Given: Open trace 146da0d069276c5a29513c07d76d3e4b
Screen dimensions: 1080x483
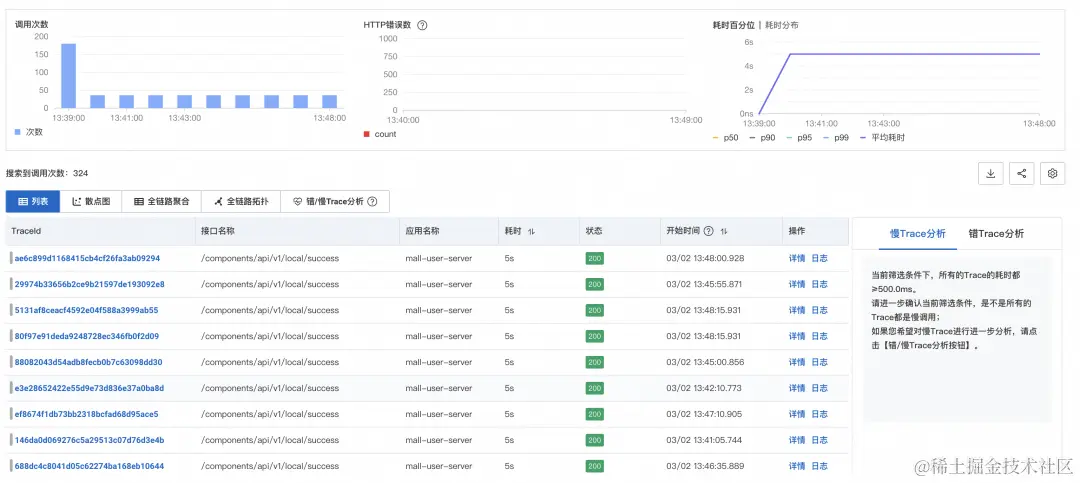Looking at the screenshot, I should (x=90, y=440).
